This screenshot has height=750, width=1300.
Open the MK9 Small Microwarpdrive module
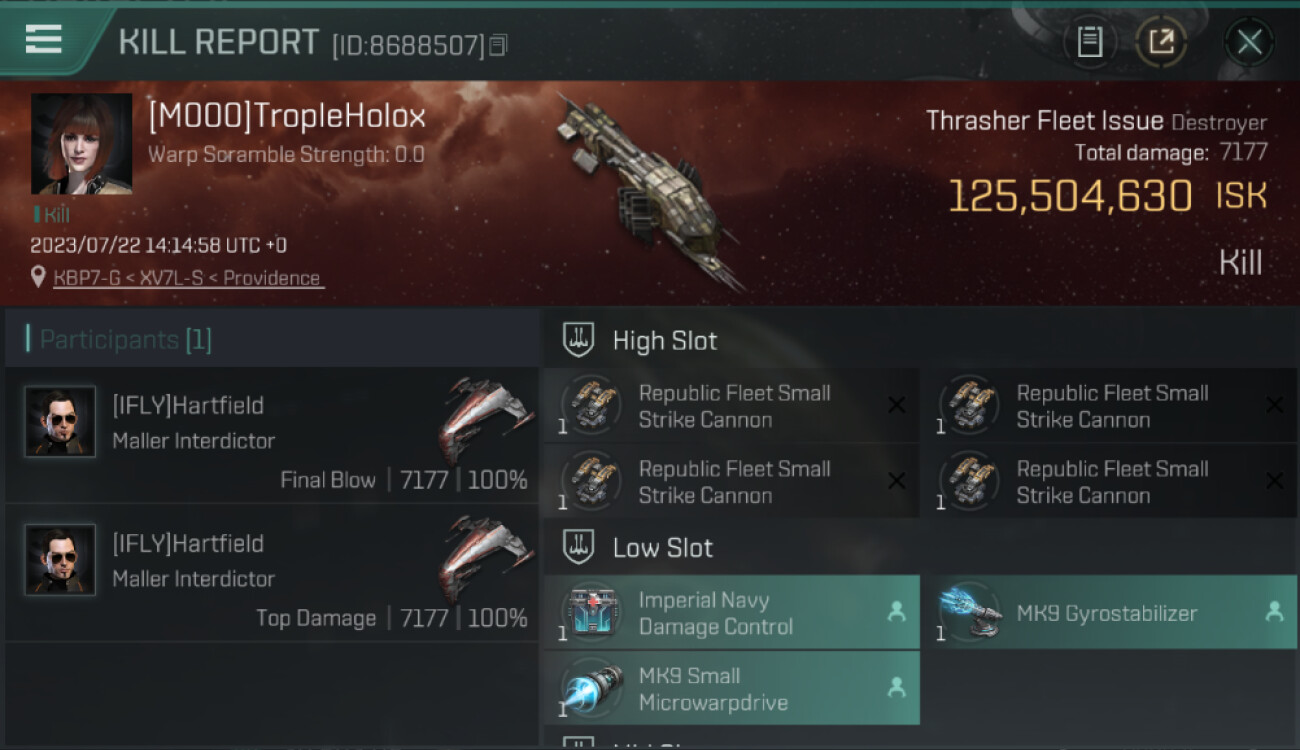pyautogui.click(x=732, y=688)
